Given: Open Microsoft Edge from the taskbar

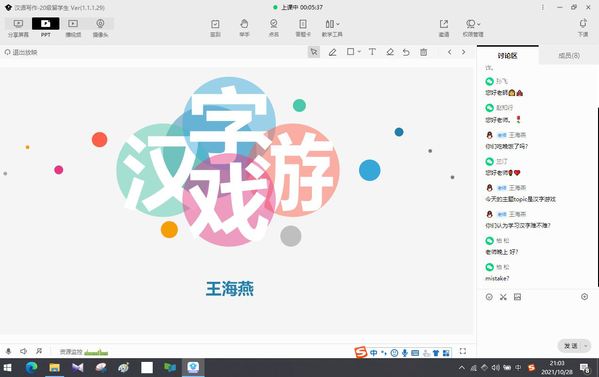Looking at the screenshot, I should [31, 367].
